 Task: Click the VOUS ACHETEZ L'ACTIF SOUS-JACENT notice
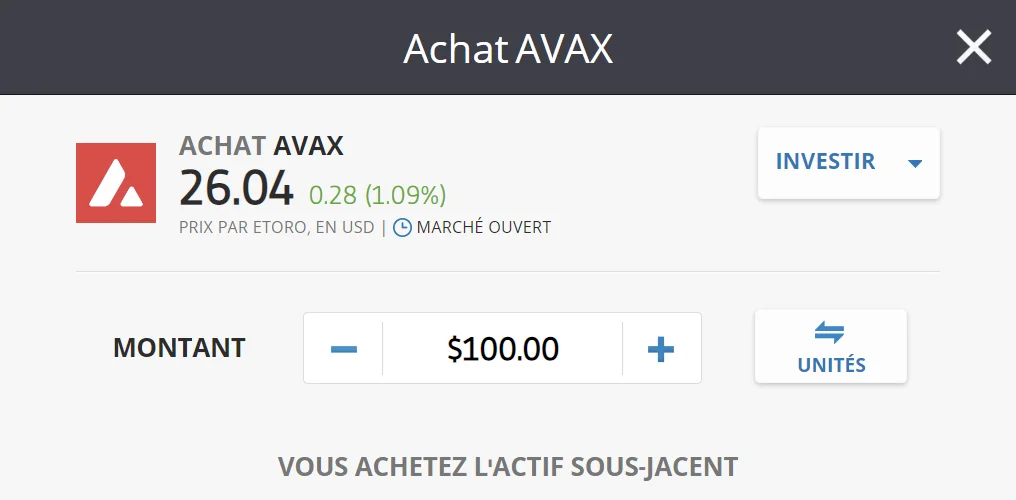(x=507, y=466)
